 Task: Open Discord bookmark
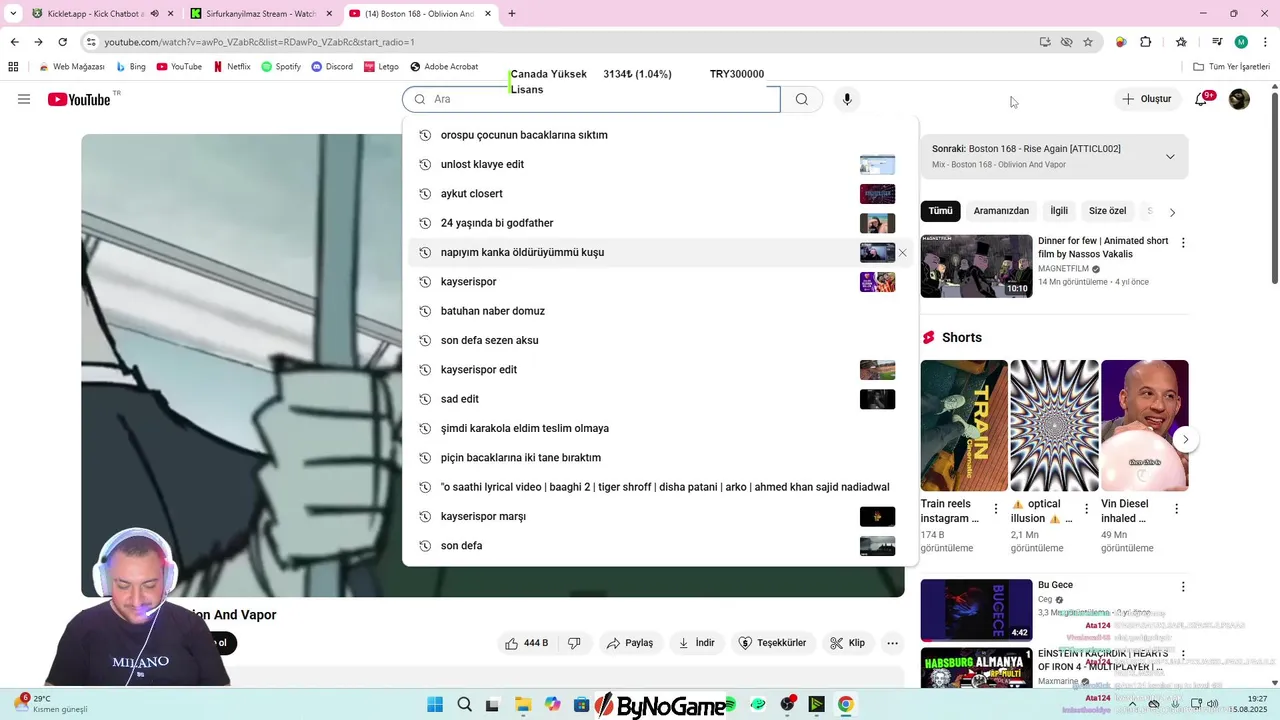click(x=332, y=67)
